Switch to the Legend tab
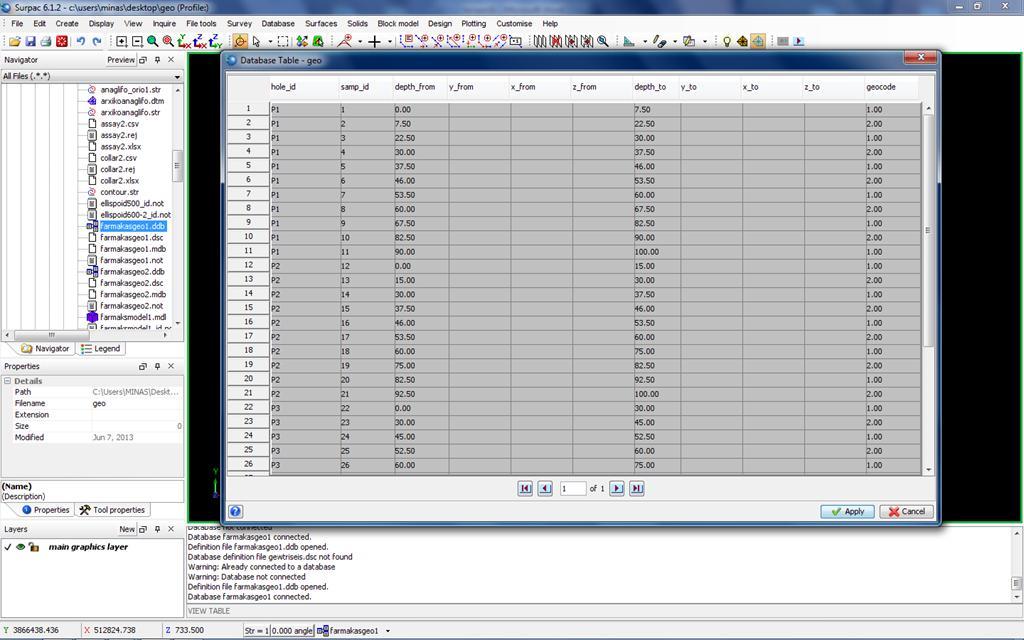Image resolution: width=1024 pixels, height=640 pixels. tap(101, 349)
